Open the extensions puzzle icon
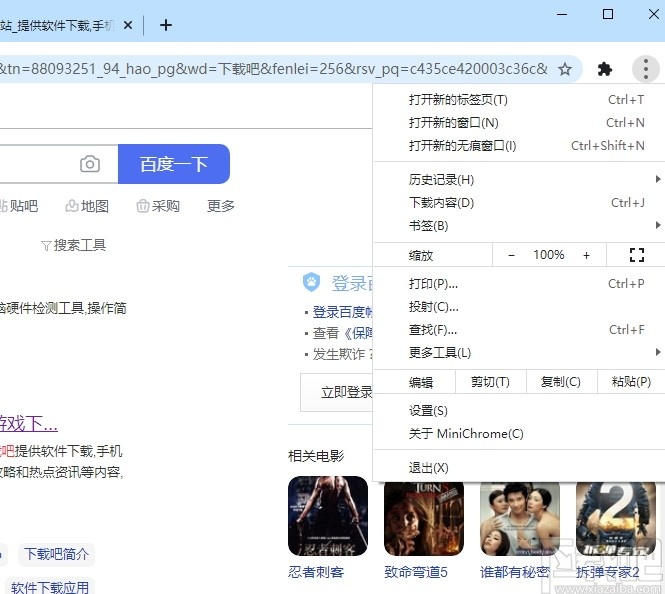The image size is (665, 594). [x=604, y=69]
